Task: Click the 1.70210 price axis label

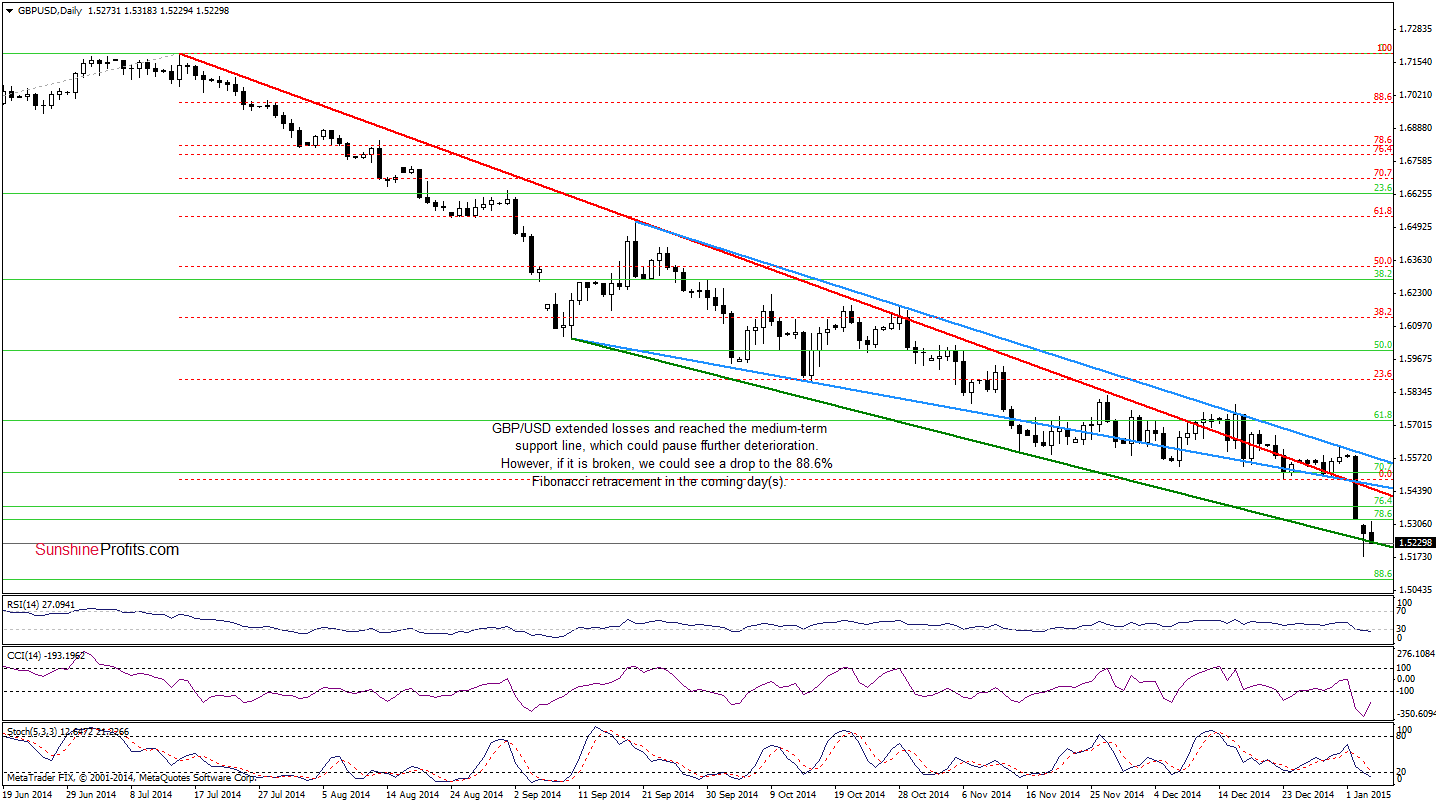Action: 1416,95
